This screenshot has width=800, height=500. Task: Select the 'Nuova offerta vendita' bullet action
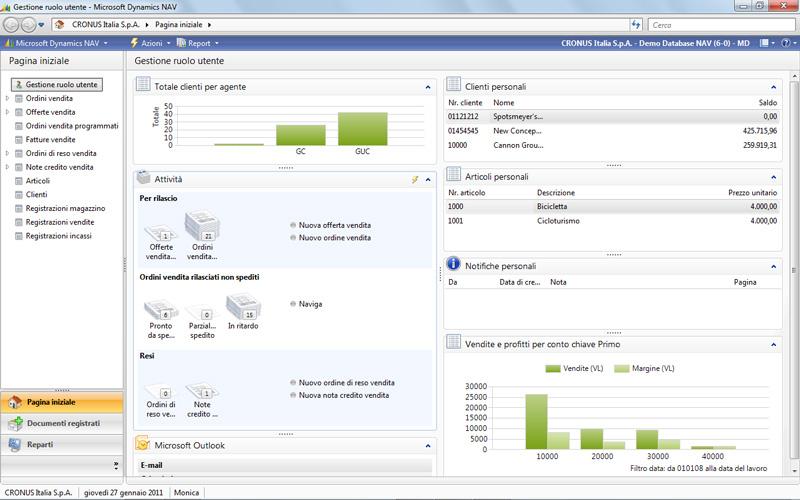point(335,225)
